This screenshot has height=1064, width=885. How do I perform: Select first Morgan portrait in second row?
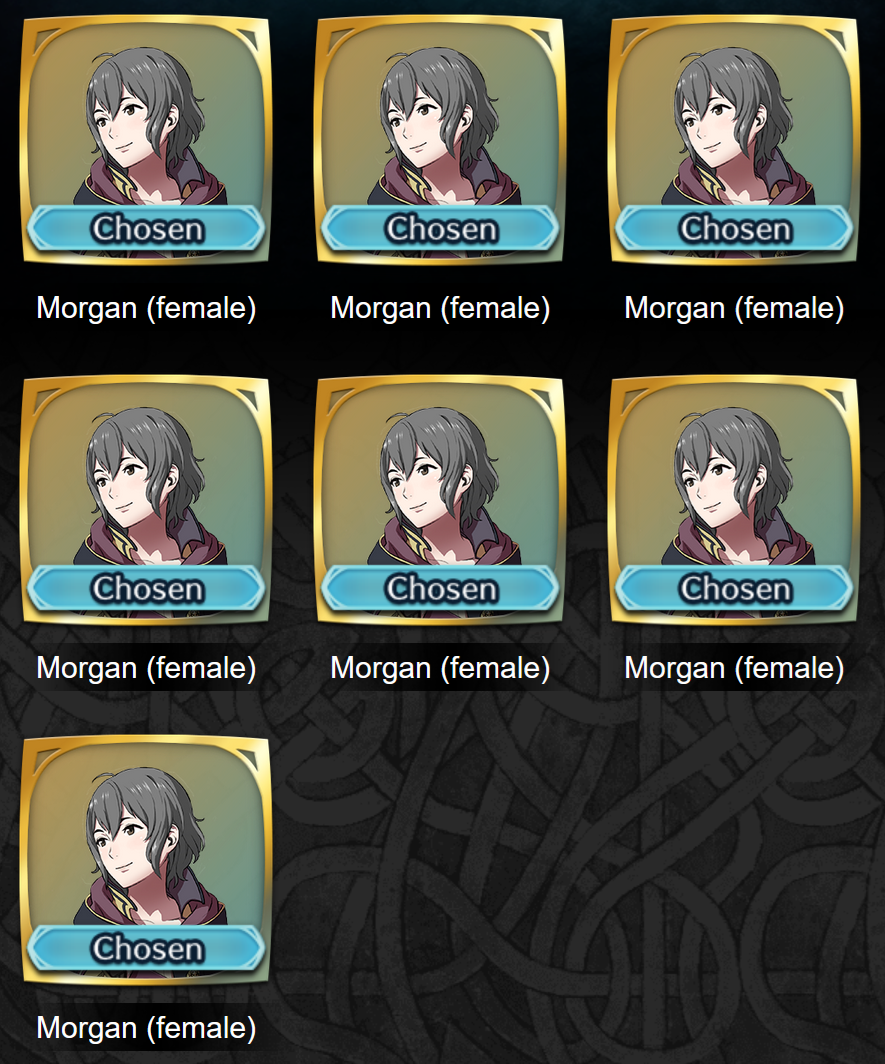(x=146, y=499)
